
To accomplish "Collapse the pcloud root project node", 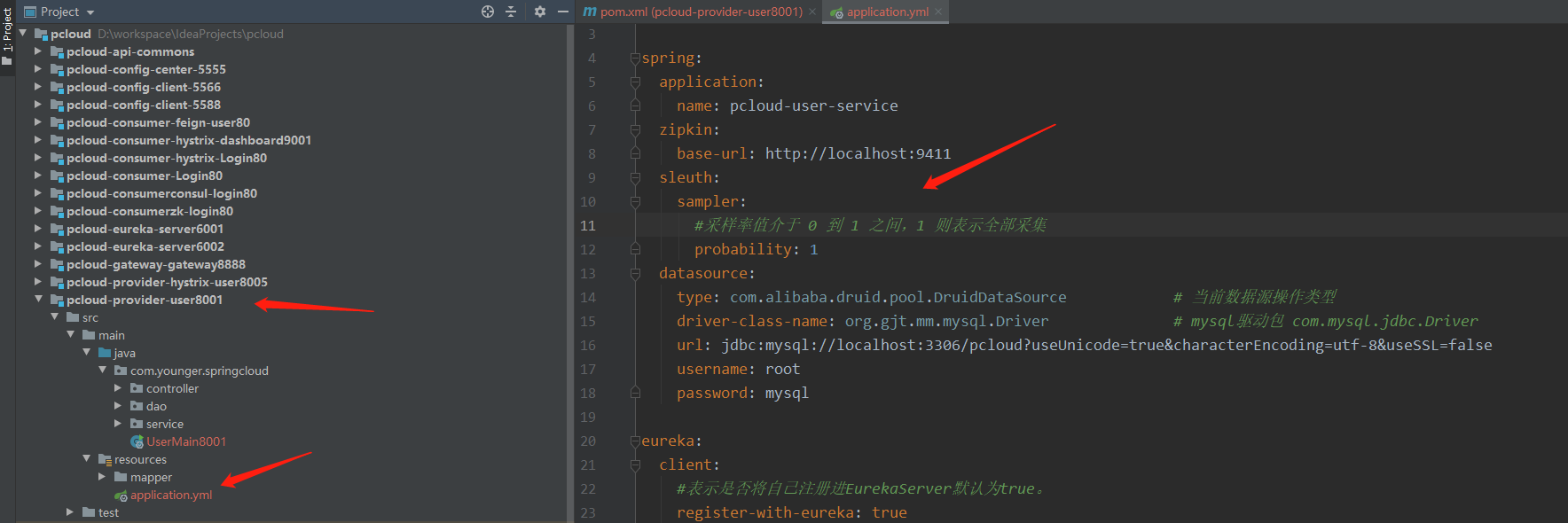I will point(23,34).
